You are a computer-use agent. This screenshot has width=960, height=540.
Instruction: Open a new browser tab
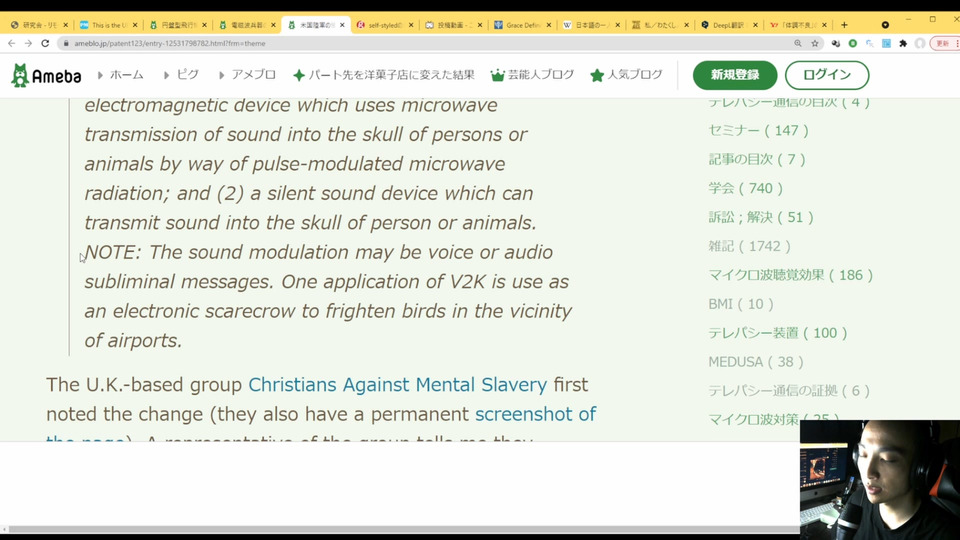pos(844,25)
